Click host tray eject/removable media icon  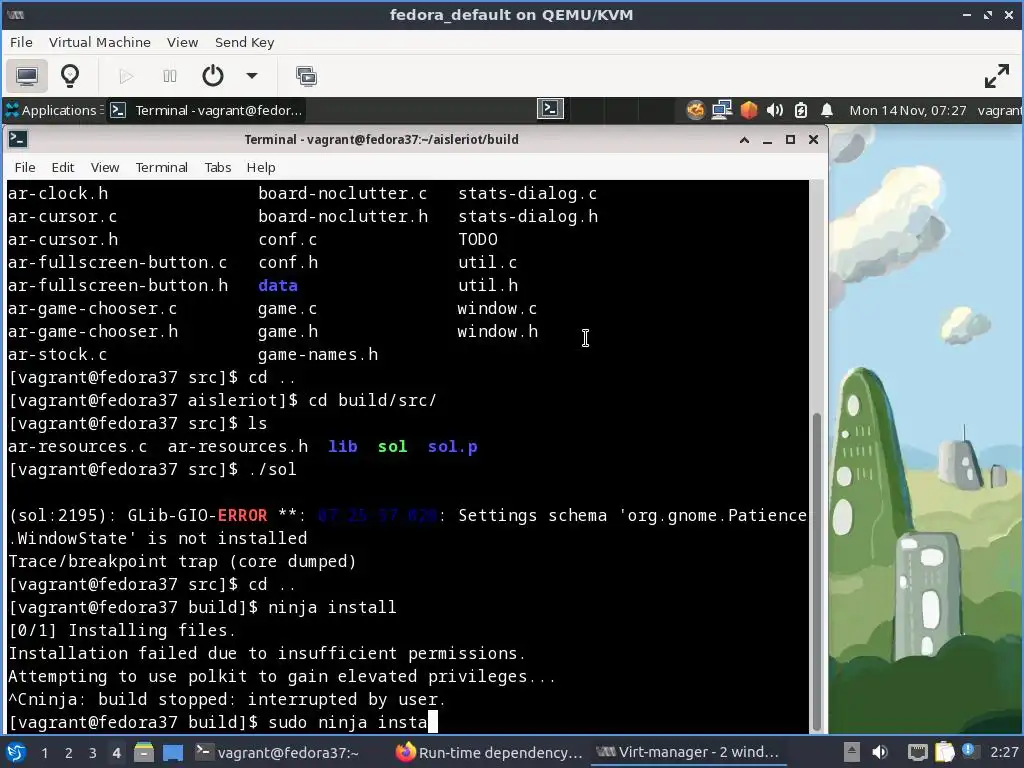coord(851,752)
